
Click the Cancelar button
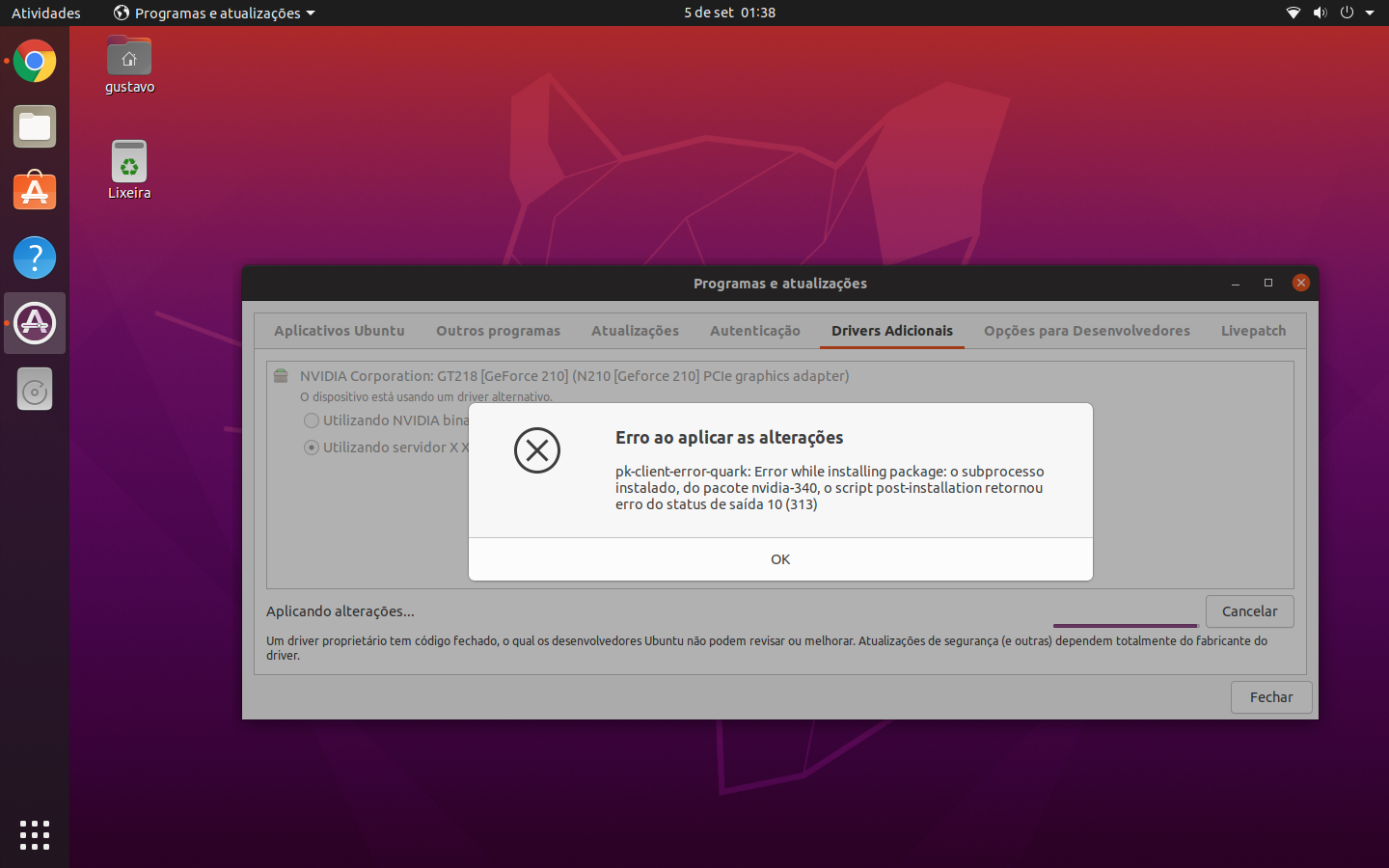tap(1249, 611)
